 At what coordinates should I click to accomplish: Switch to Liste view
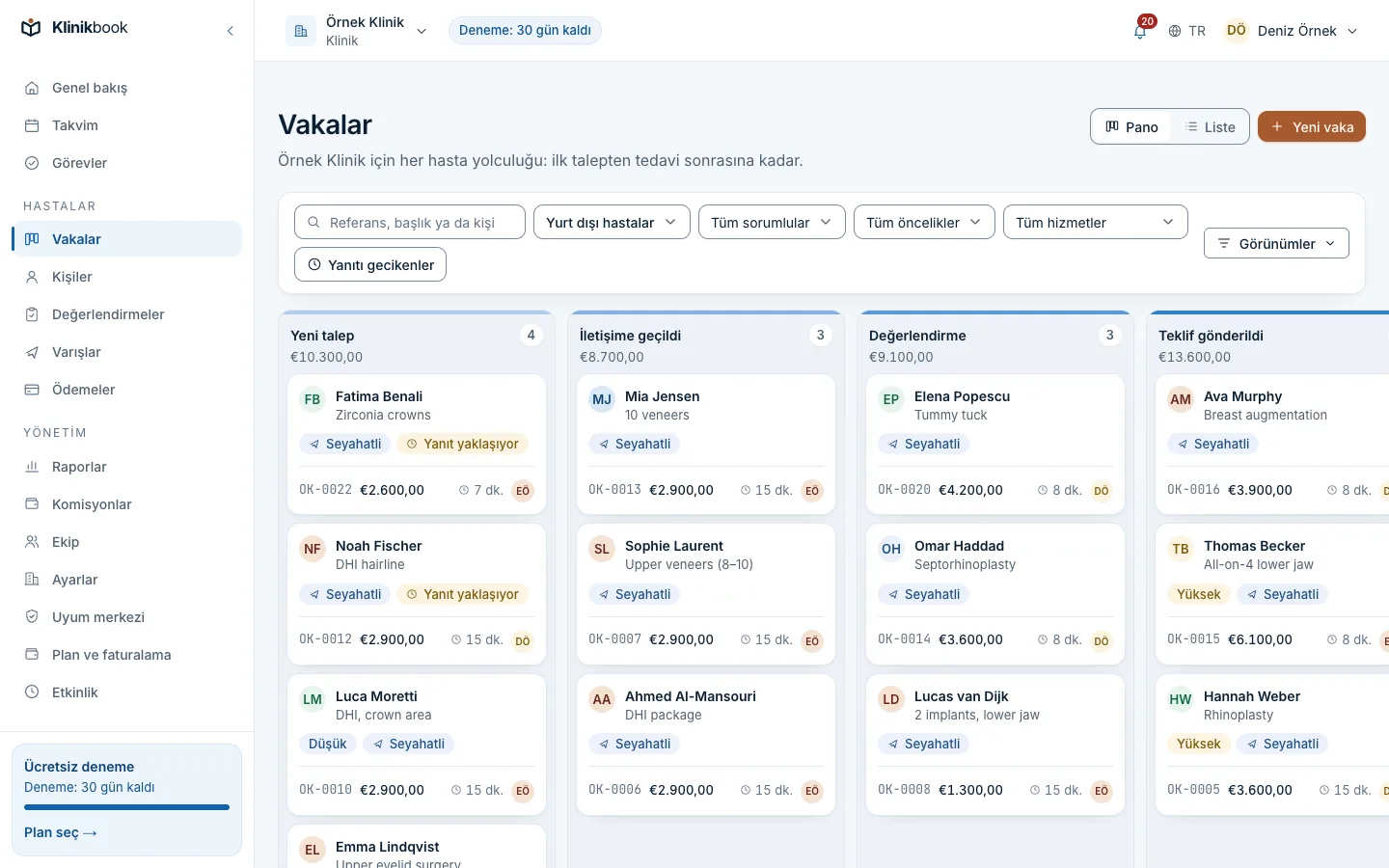click(x=1210, y=126)
